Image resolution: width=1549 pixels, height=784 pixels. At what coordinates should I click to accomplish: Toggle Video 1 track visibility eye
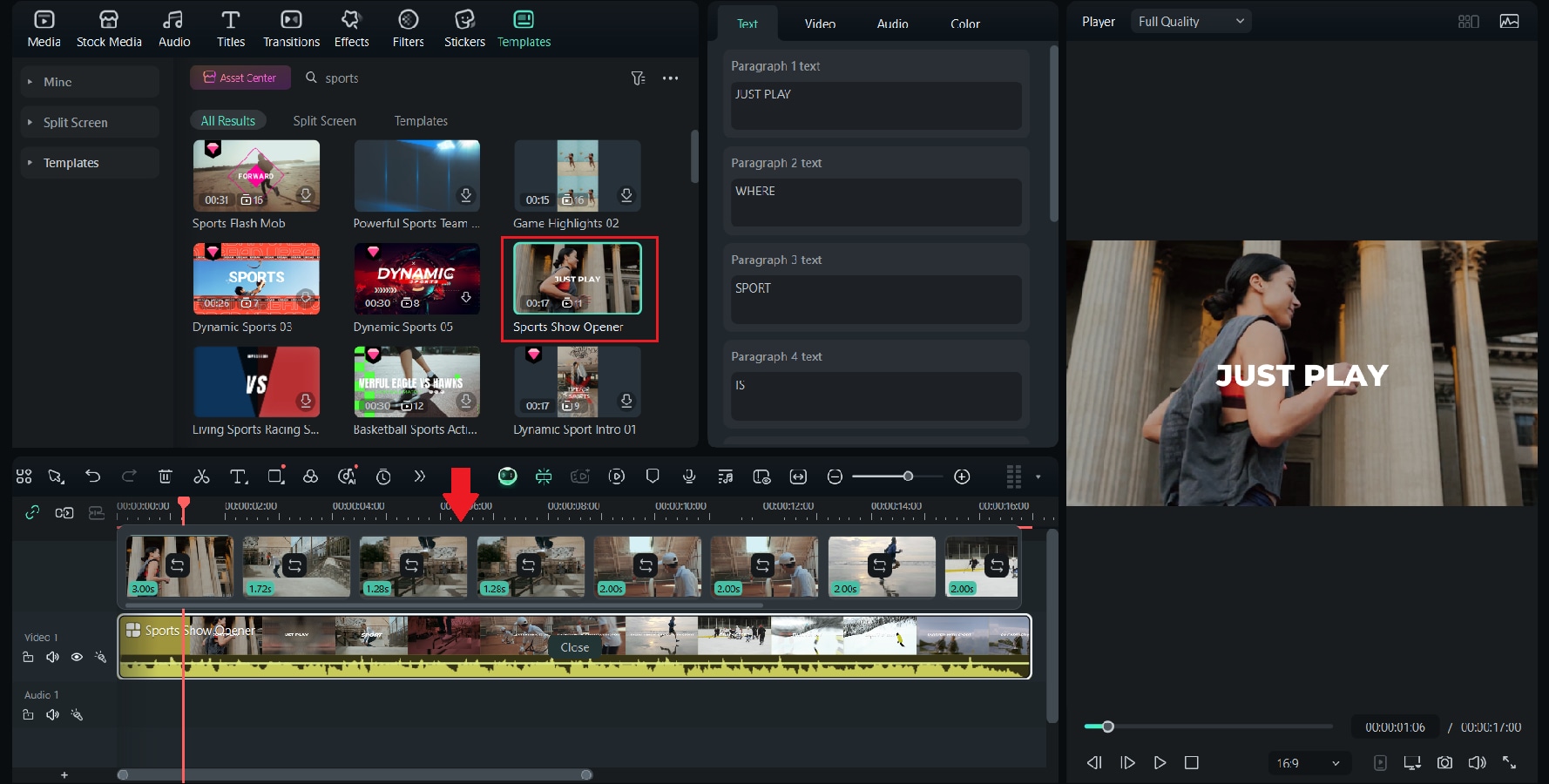pos(77,658)
